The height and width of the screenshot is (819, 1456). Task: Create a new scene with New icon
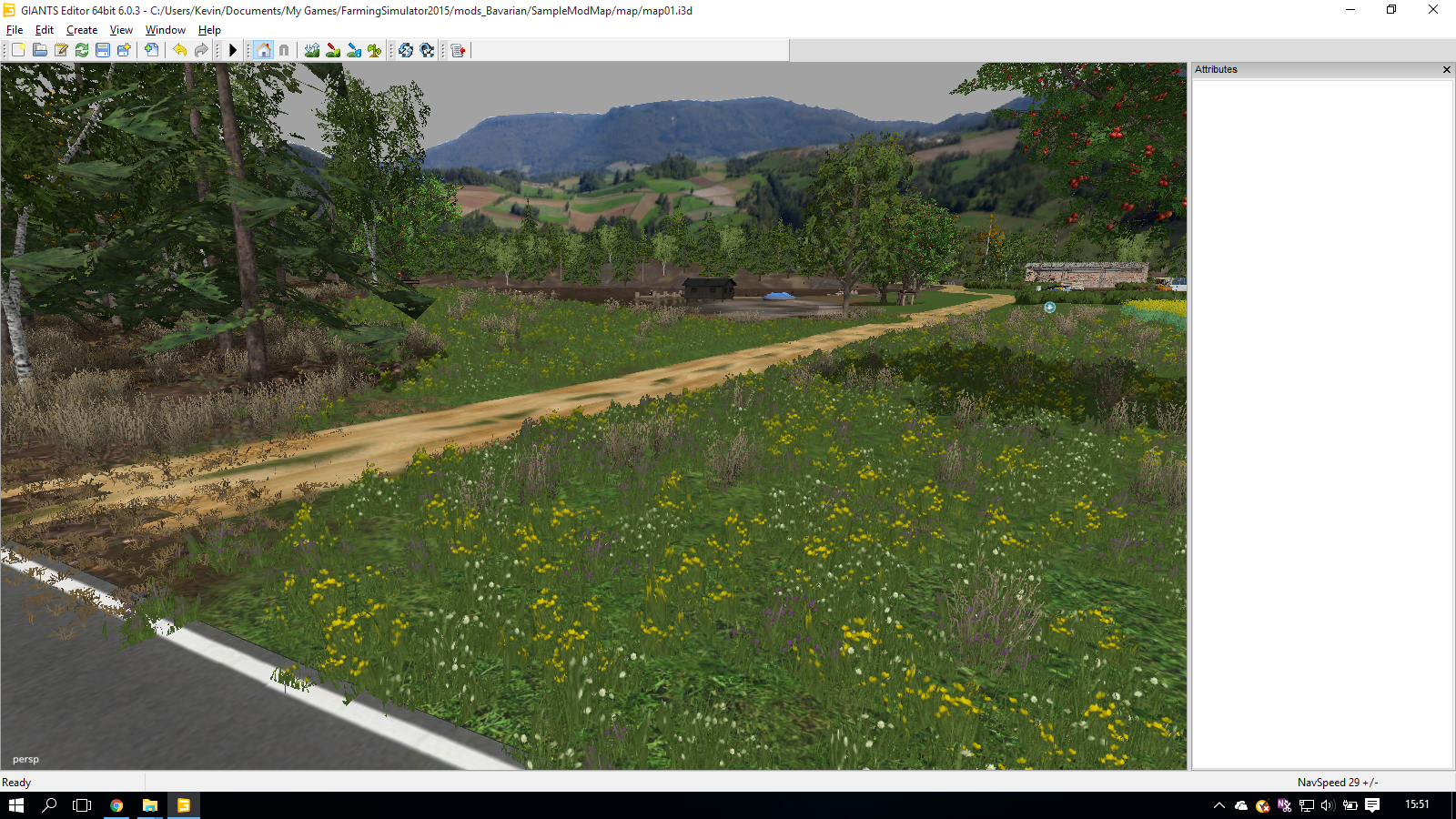click(18, 50)
